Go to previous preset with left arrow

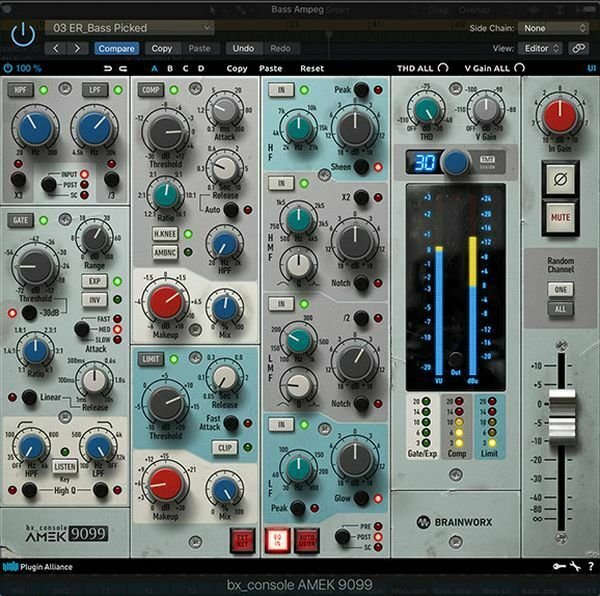(x=56, y=48)
